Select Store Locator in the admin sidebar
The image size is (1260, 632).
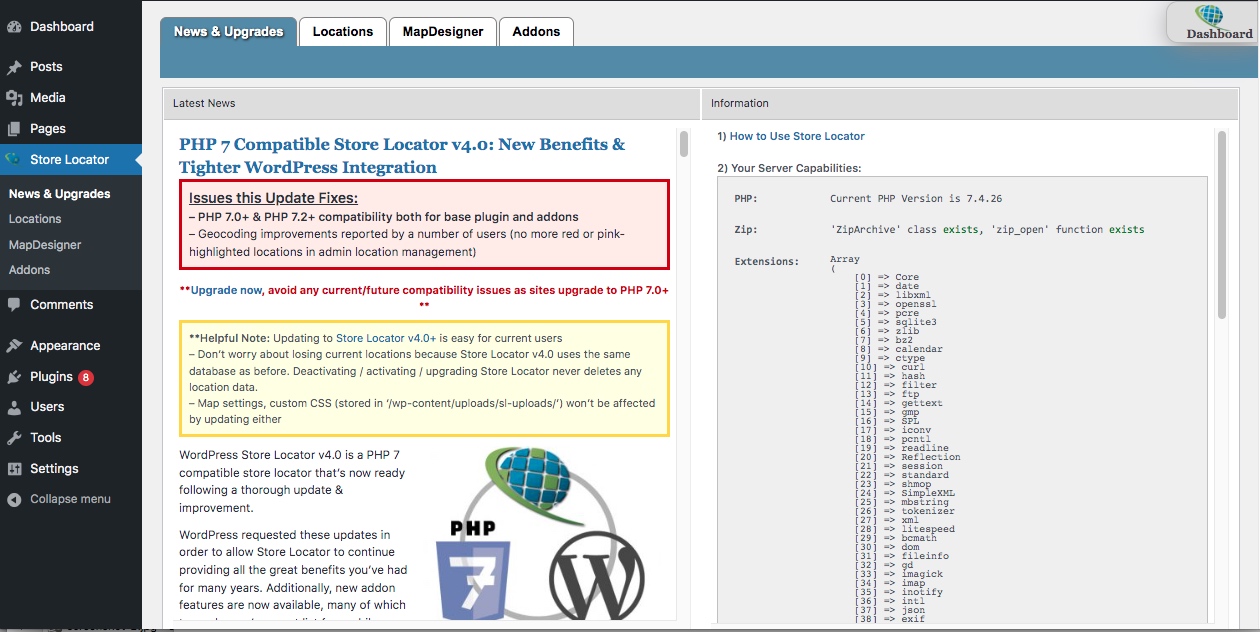[71, 160]
